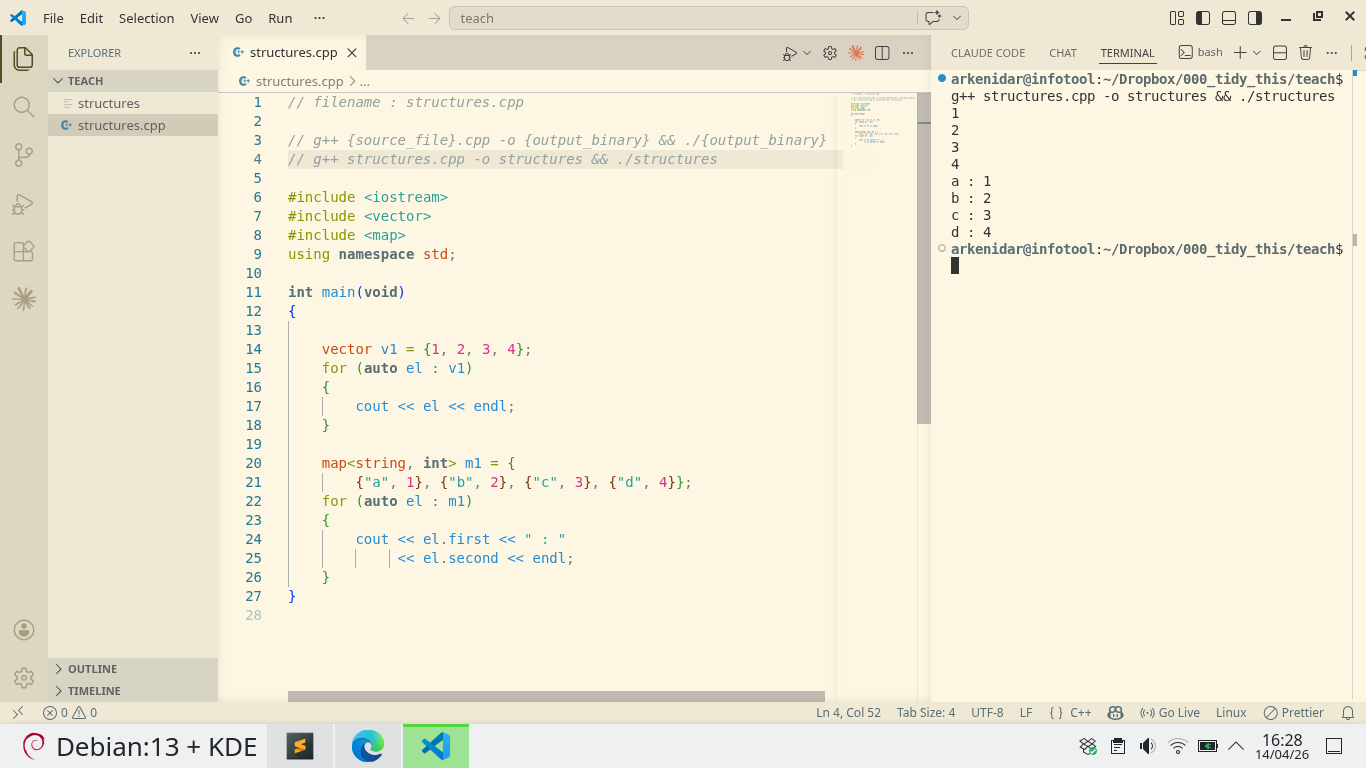Toggle the secondary side bar layout button

click(x=1255, y=18)
